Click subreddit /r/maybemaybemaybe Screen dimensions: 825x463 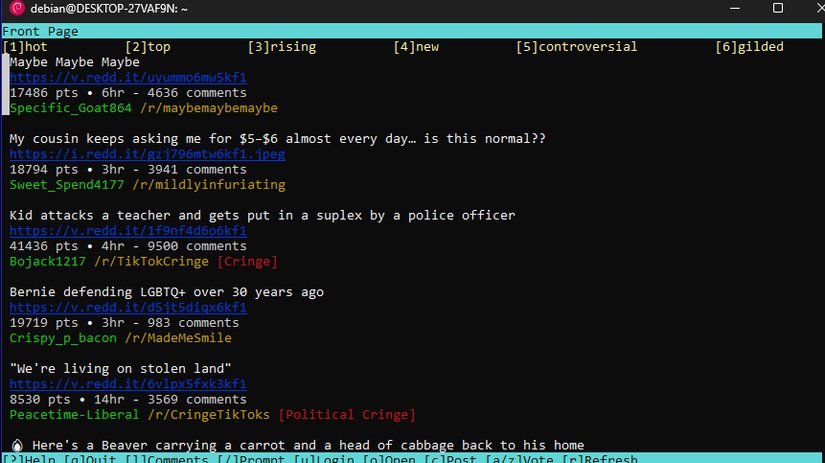point(209,108)
